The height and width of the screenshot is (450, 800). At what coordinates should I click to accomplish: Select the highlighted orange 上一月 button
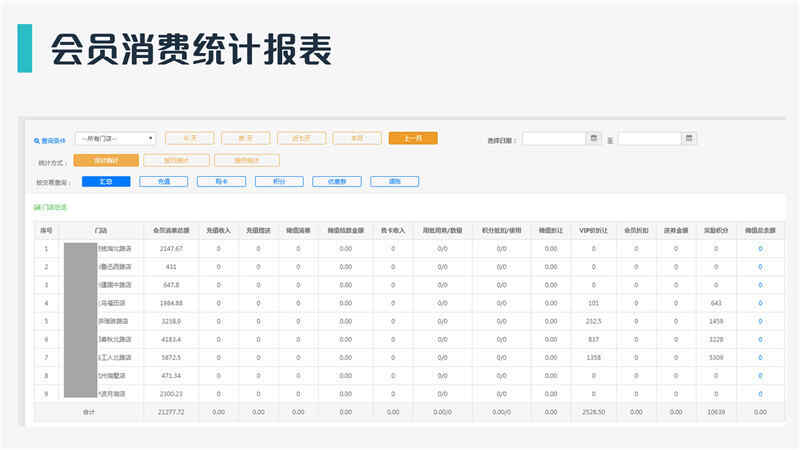413,138
